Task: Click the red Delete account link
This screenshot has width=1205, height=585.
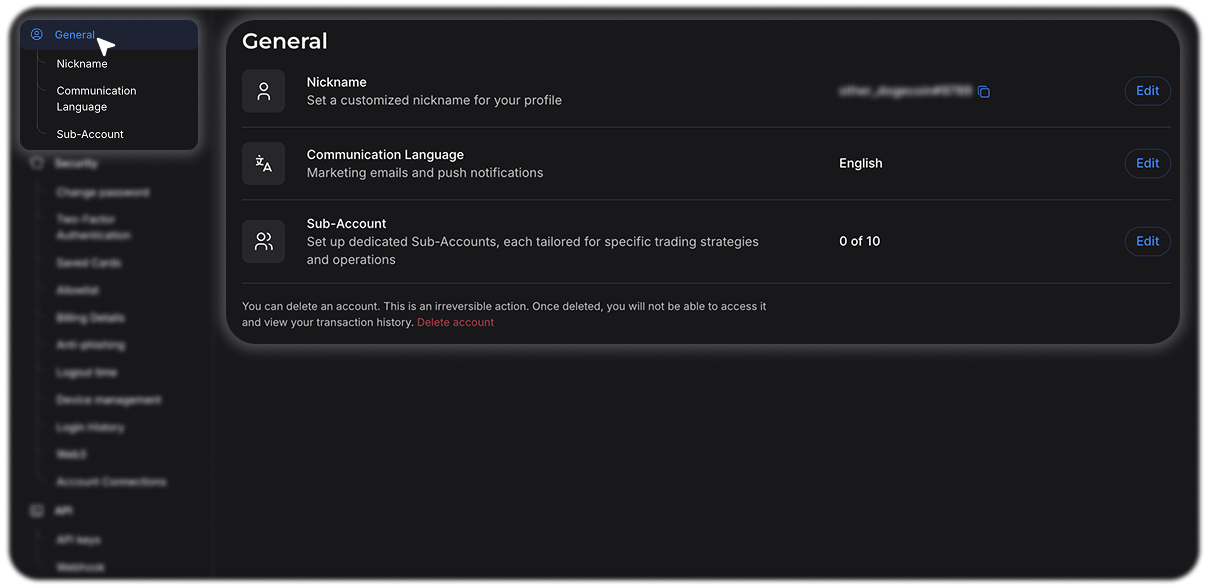Action: click(455, 322)
